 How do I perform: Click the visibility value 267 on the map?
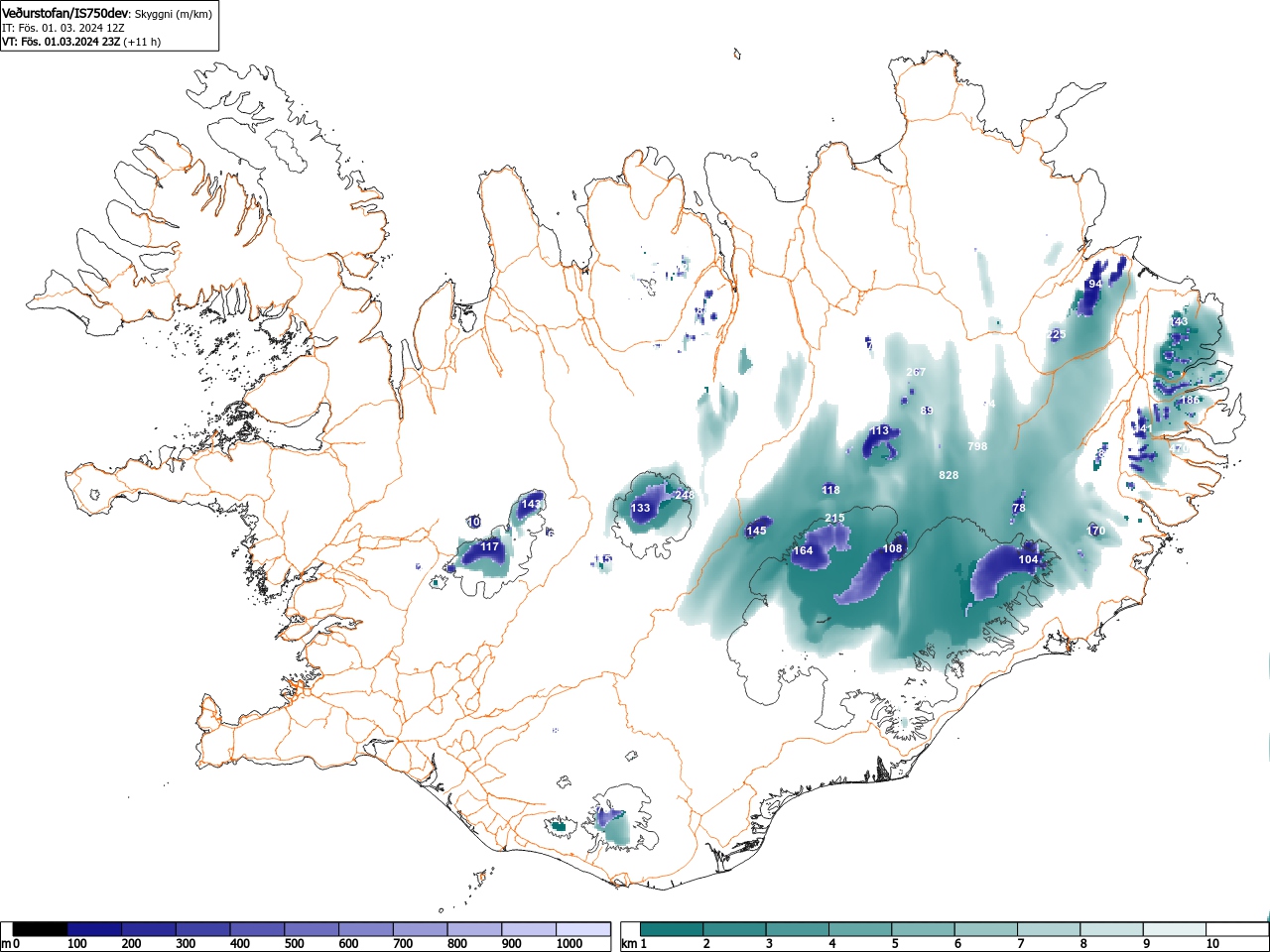[916, 372]
